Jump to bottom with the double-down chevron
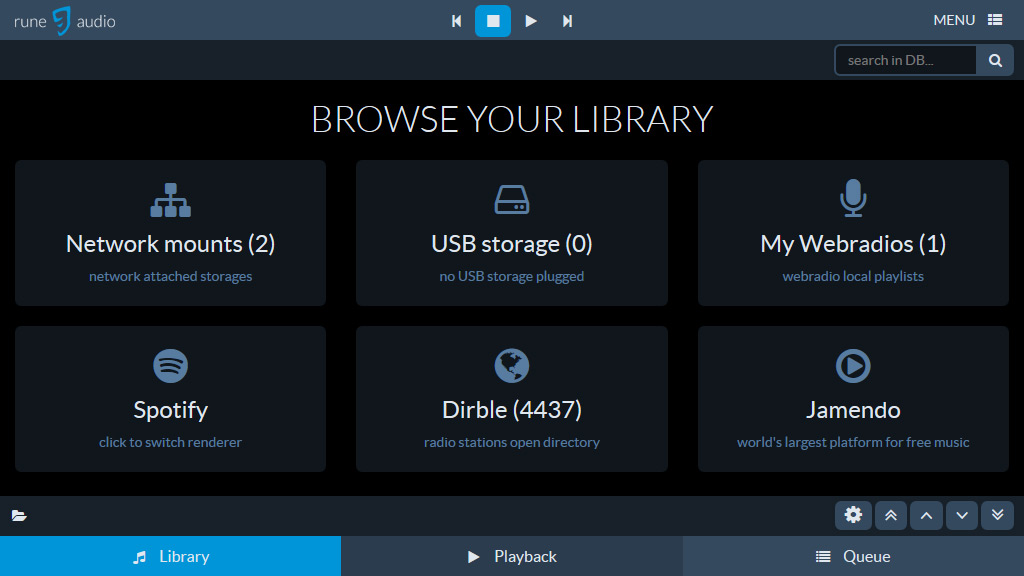Screen dimensions: 1024x576 point(997,515)
